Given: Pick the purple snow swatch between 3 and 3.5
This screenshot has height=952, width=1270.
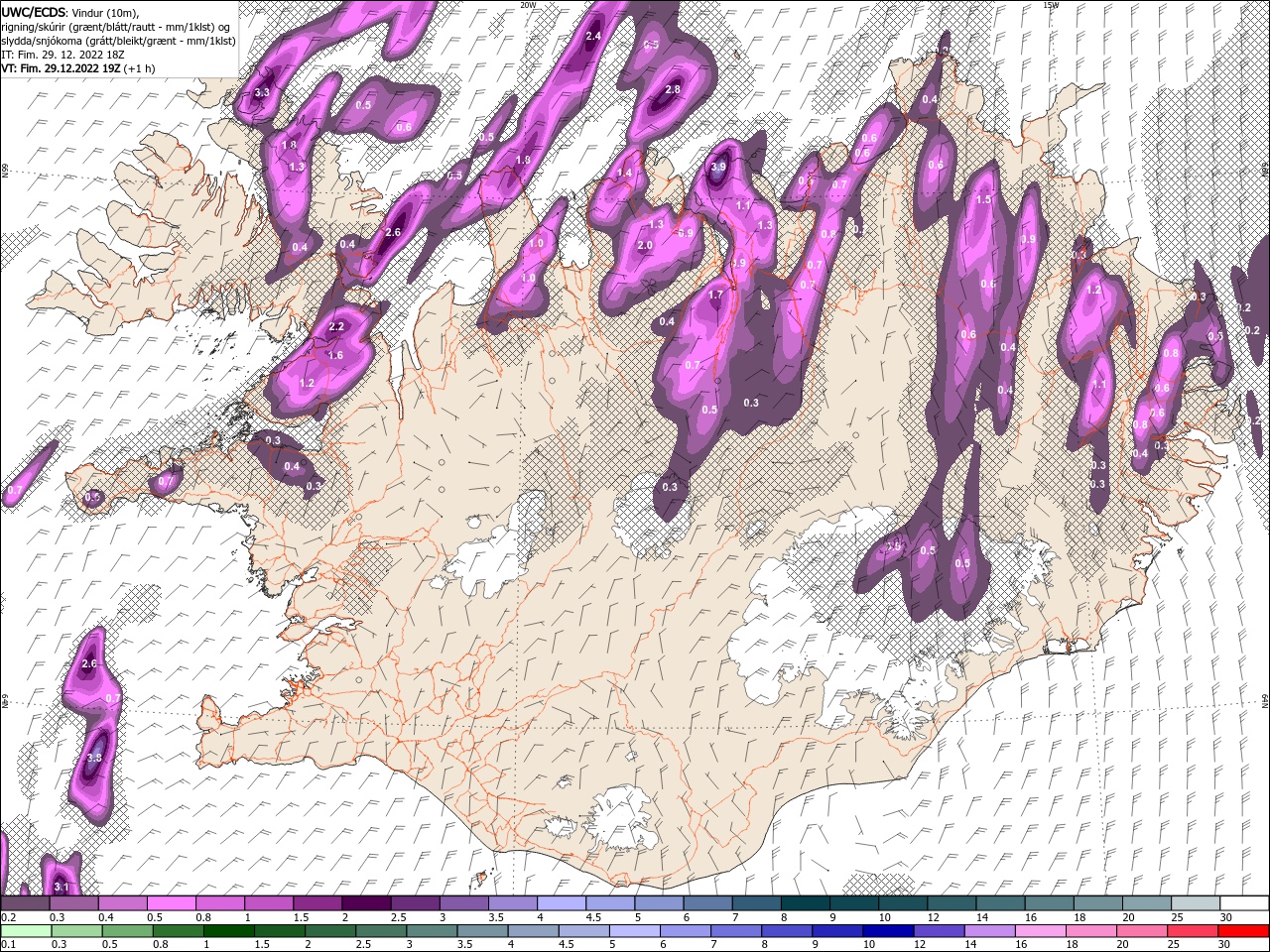Looking at the screenshot, I should pos(463,903).
